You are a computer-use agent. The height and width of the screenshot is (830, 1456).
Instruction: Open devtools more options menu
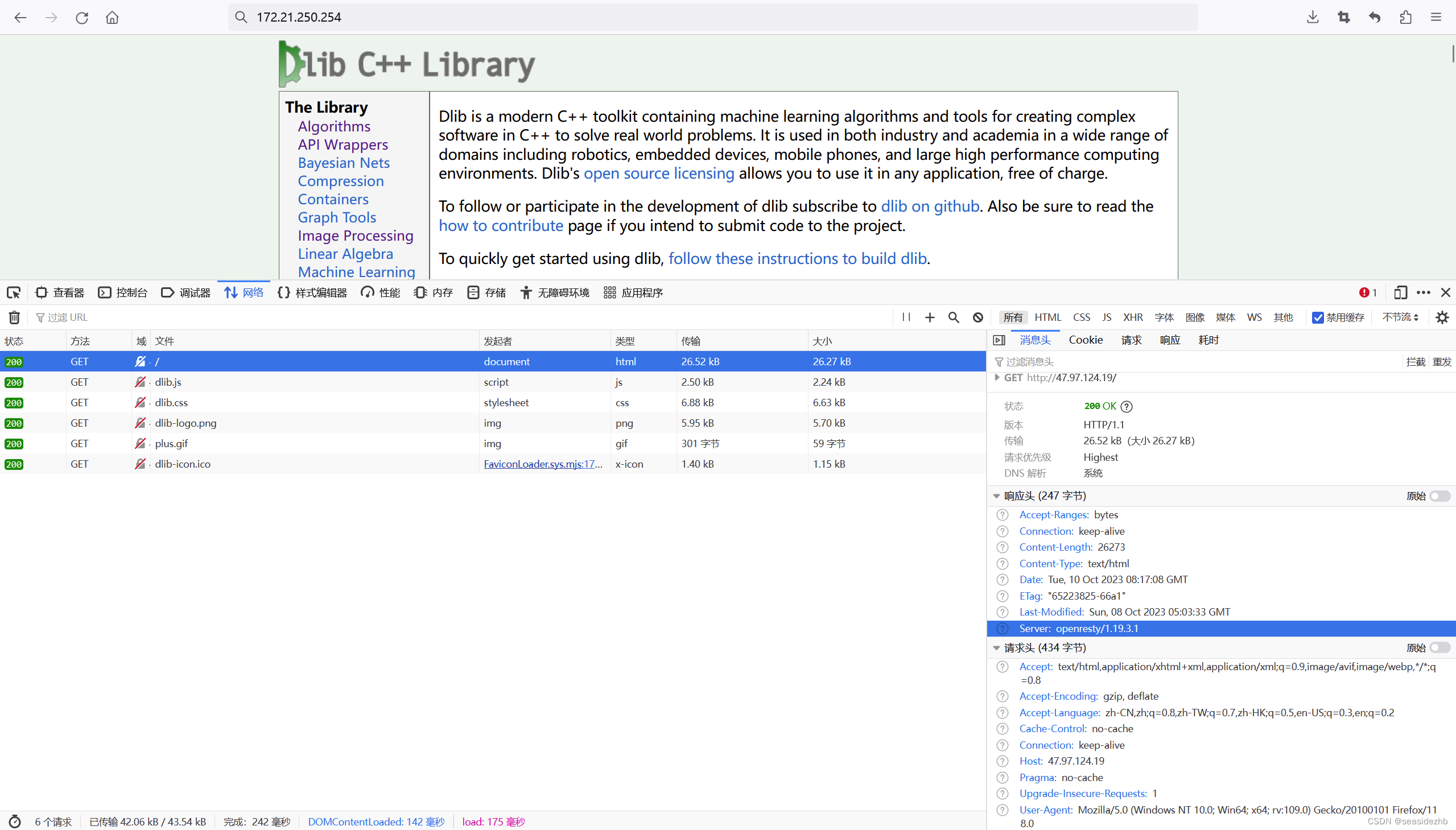1424,292
